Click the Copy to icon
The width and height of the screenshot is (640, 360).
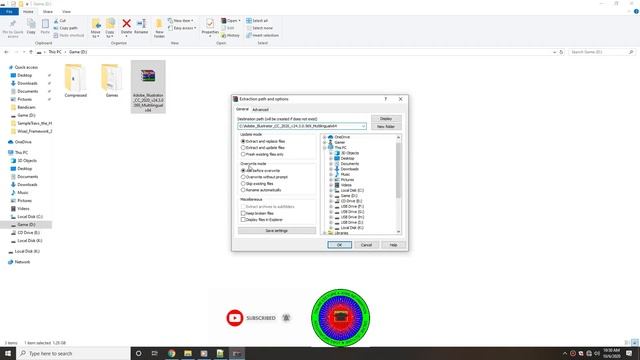[x=110, y=28]
